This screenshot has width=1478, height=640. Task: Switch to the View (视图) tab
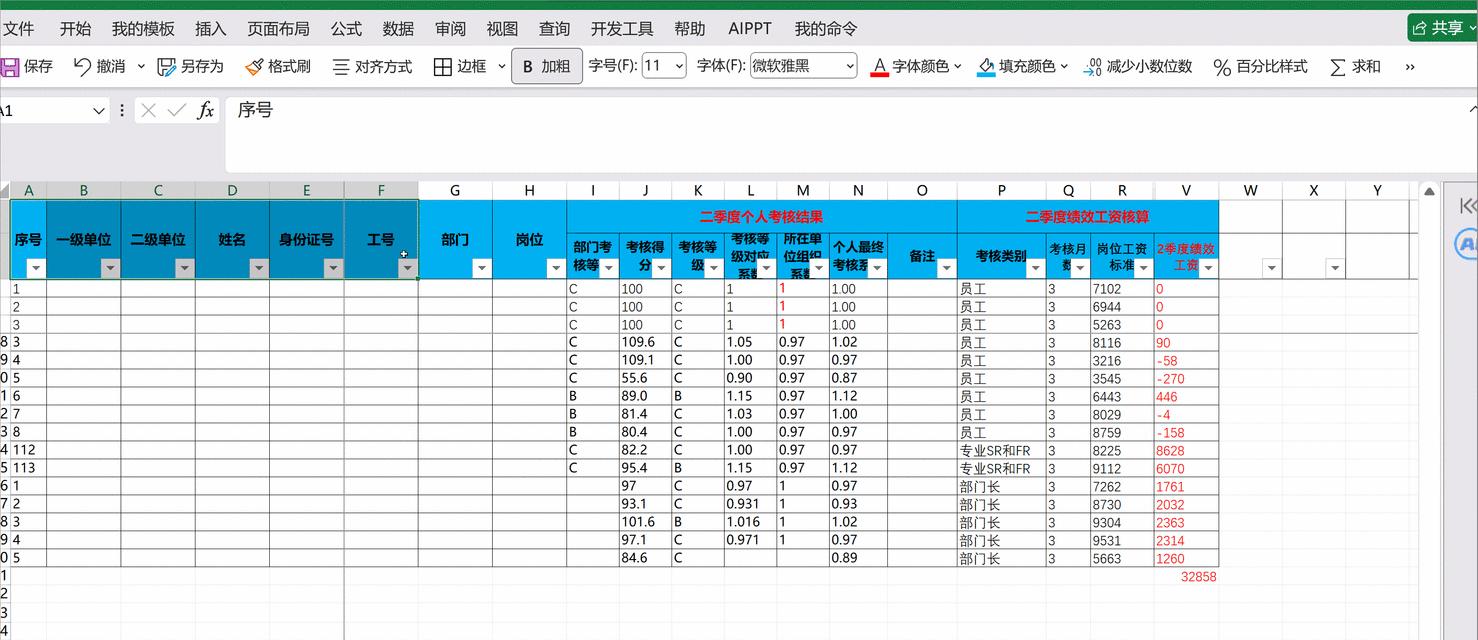click(x=502, y=29)
